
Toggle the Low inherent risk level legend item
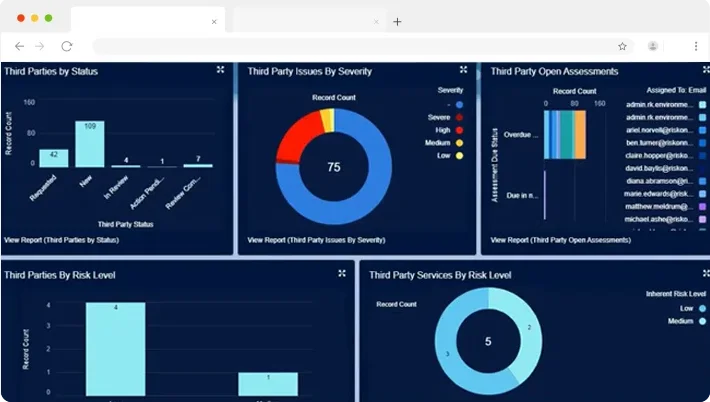[702, 308]
